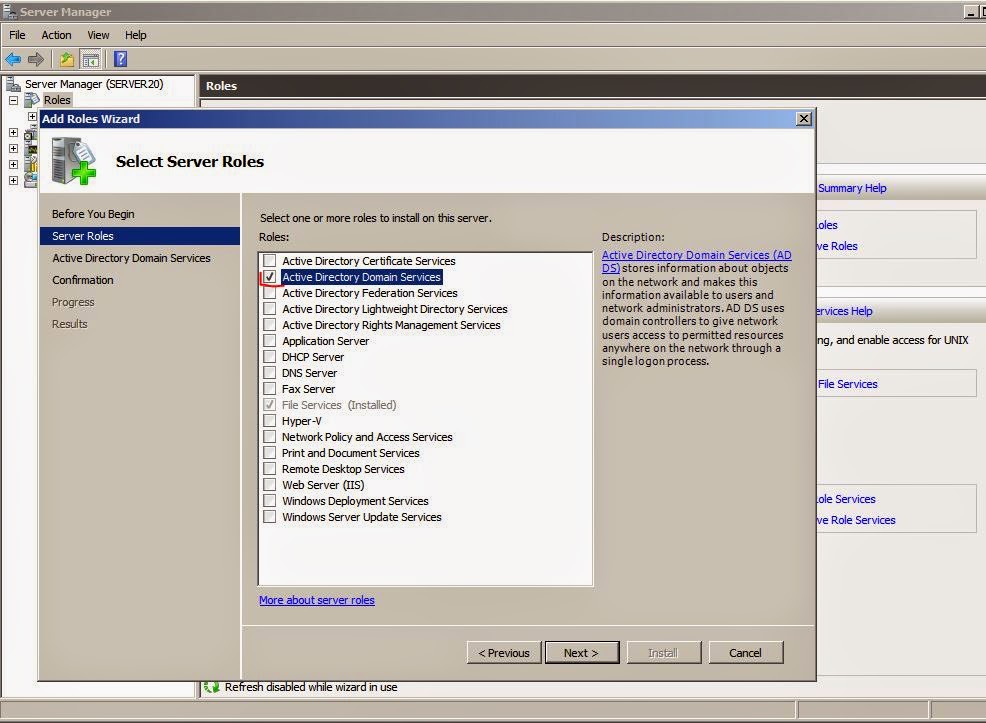Check Active Directory Certificate Services
Image resolution: width=986 pixels, height=723 pixels.
point(269,260)
